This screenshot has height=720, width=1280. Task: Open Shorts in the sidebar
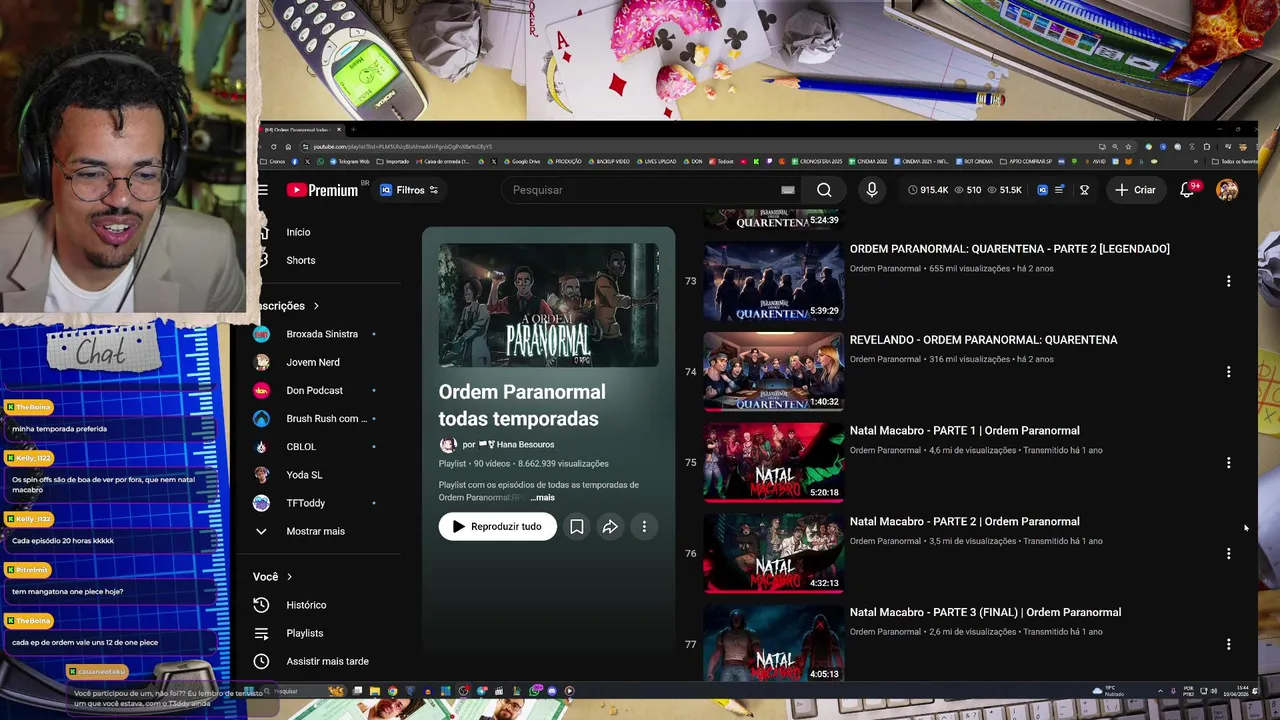click(x=300, y=260)
